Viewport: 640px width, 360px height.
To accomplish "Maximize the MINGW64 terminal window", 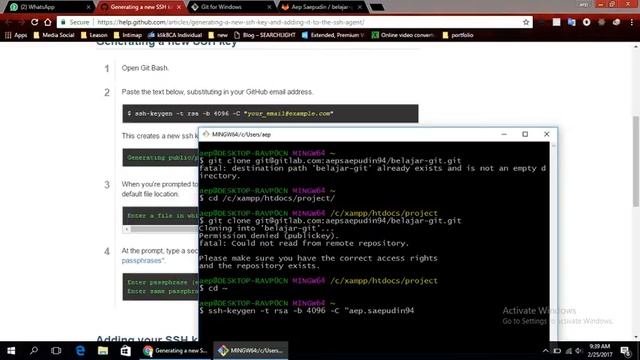I will [525, 134].
